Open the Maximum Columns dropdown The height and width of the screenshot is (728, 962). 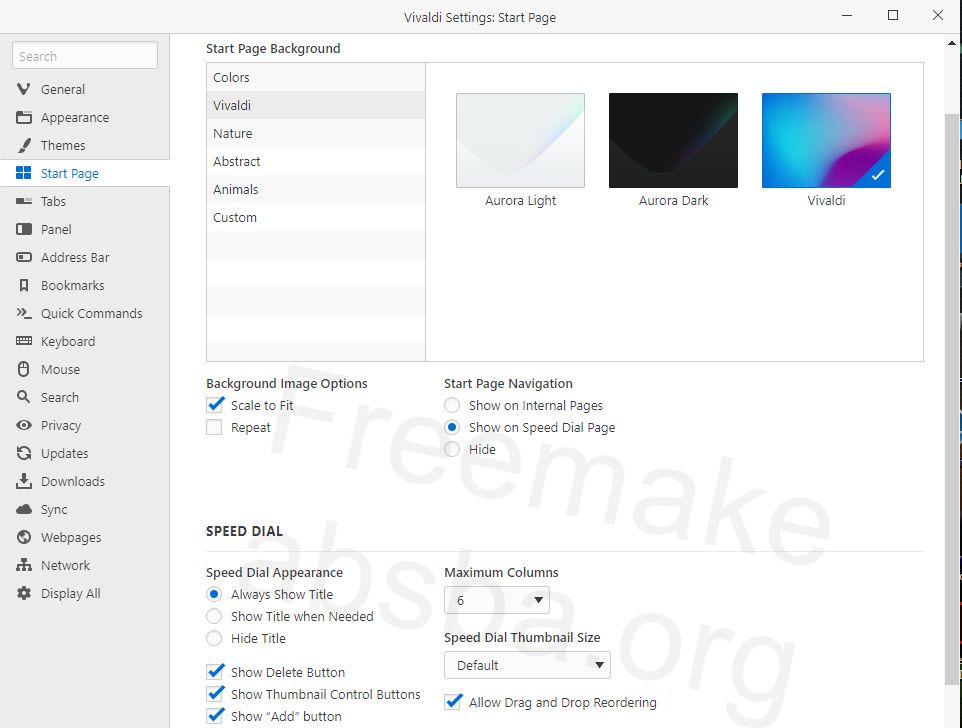pyautogui.click(x=496, y=600)
